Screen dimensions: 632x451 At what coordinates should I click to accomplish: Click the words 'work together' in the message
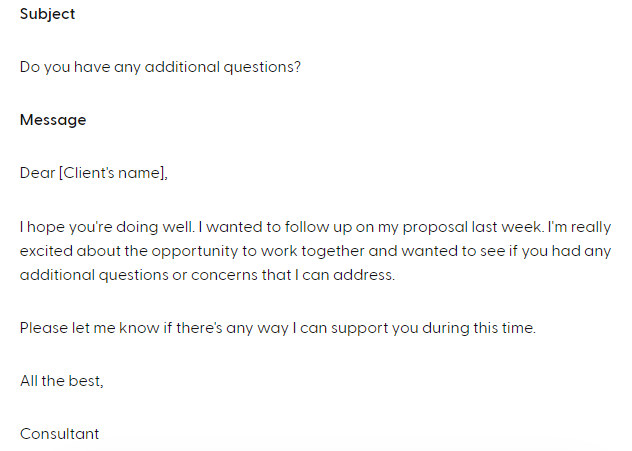pyautogui.click(x=312, y=251)
